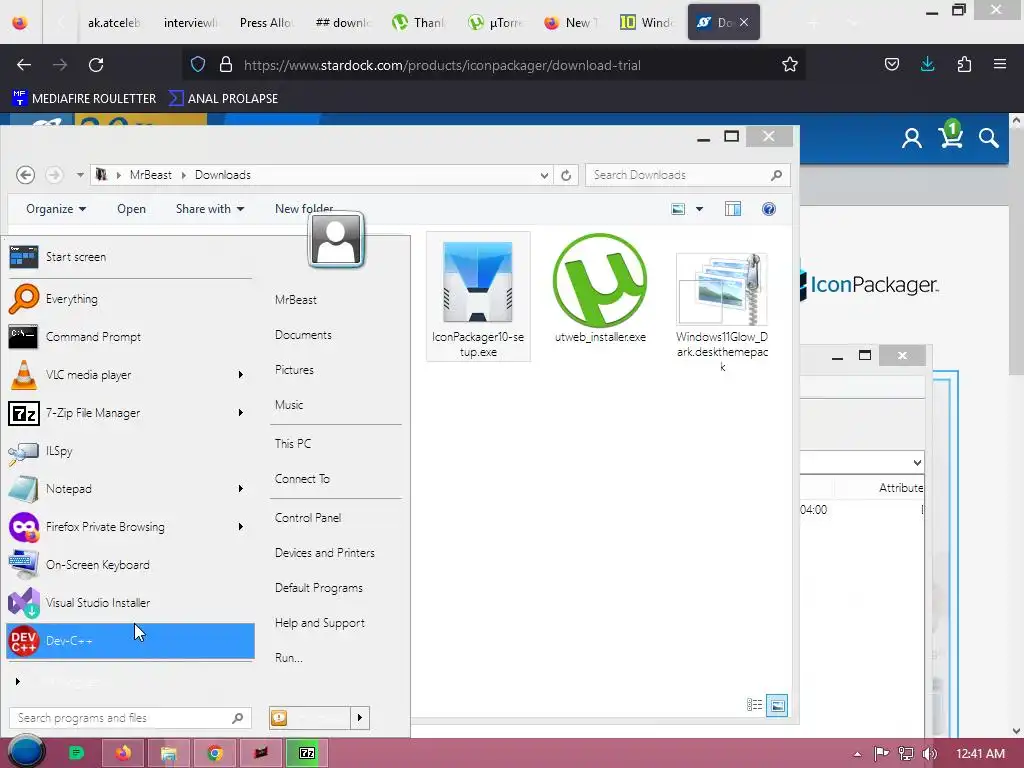1024x768 pixels.
Task: Open Firefox Private Browsing entry
Action: click(x=129, y=526)
